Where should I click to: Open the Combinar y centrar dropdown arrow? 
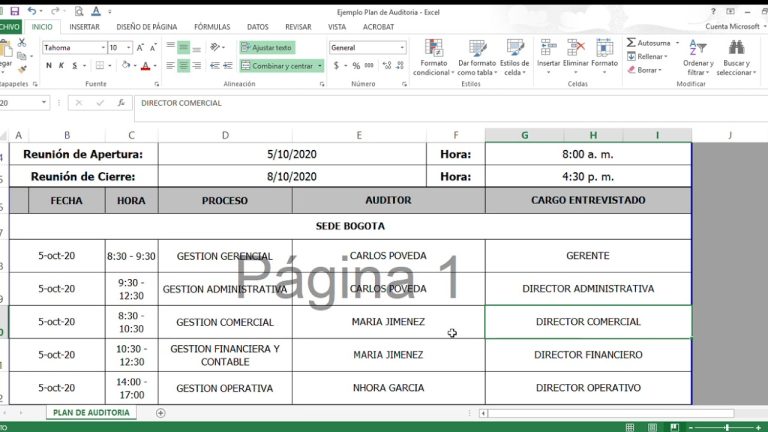[x=320, y=66]
